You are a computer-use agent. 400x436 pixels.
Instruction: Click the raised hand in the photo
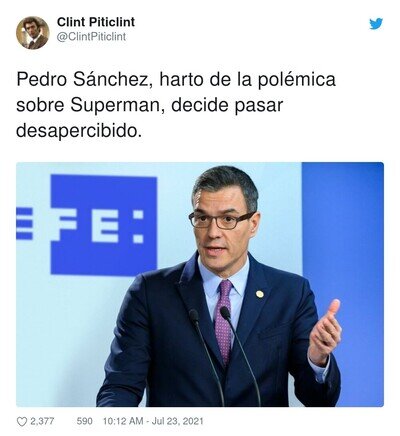324,331
